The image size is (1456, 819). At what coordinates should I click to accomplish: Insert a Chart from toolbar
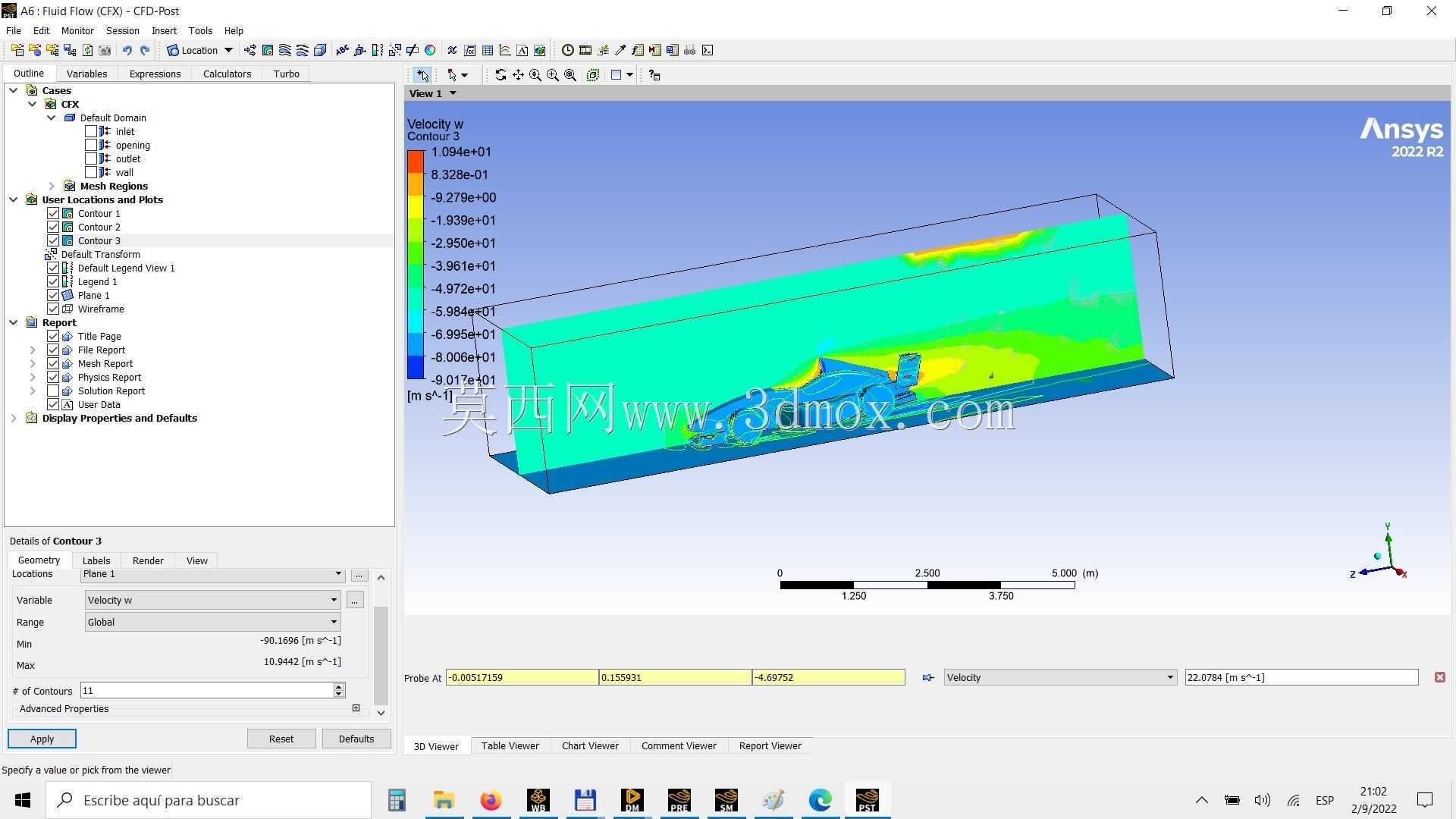tap(505, 50)
